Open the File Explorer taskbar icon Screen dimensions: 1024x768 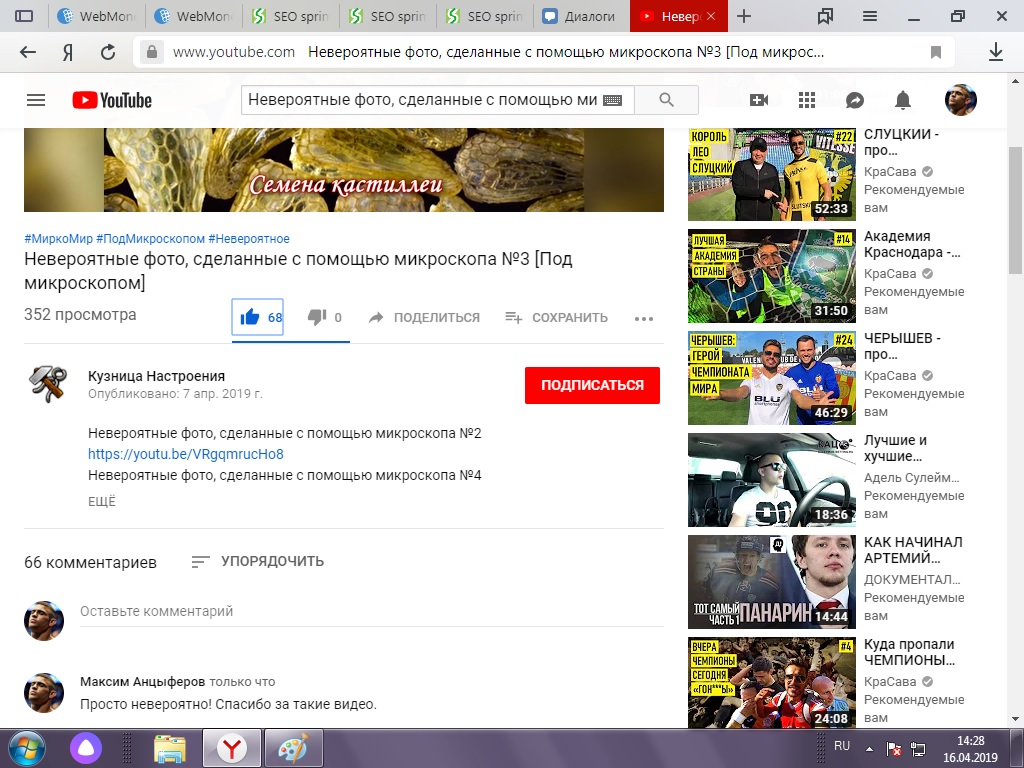[x=169, y=748]
